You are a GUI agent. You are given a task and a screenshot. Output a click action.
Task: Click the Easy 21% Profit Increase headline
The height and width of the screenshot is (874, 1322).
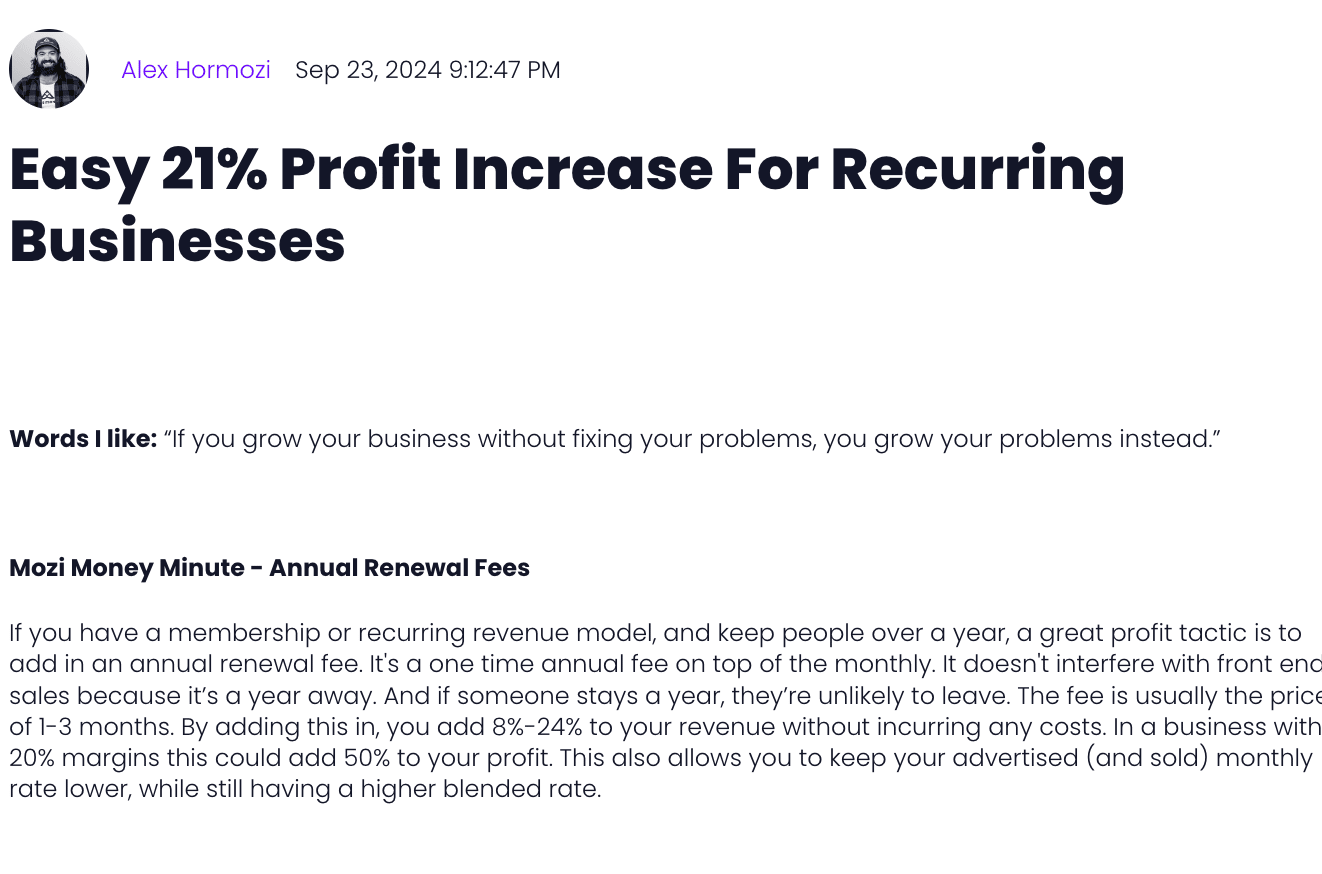pos(567,205)
